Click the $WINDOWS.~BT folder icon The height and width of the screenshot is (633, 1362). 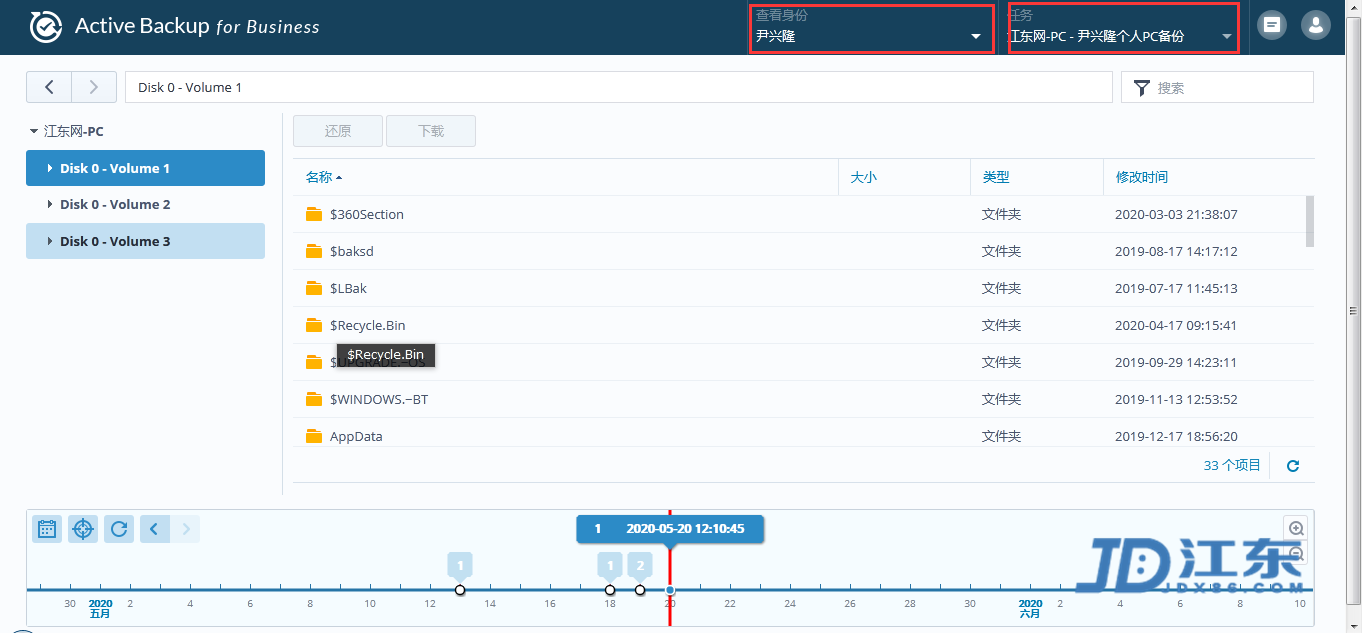pos(314,399)
